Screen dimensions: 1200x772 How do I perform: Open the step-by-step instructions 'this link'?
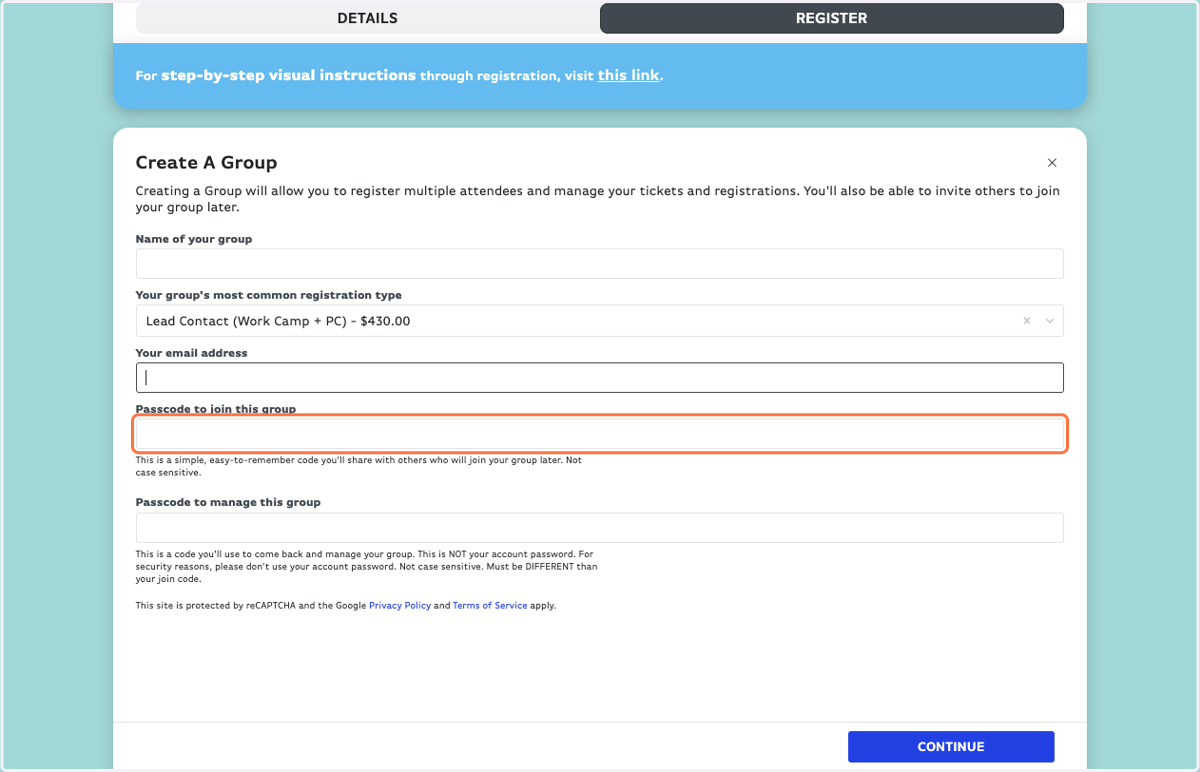(x=629, y=75)
